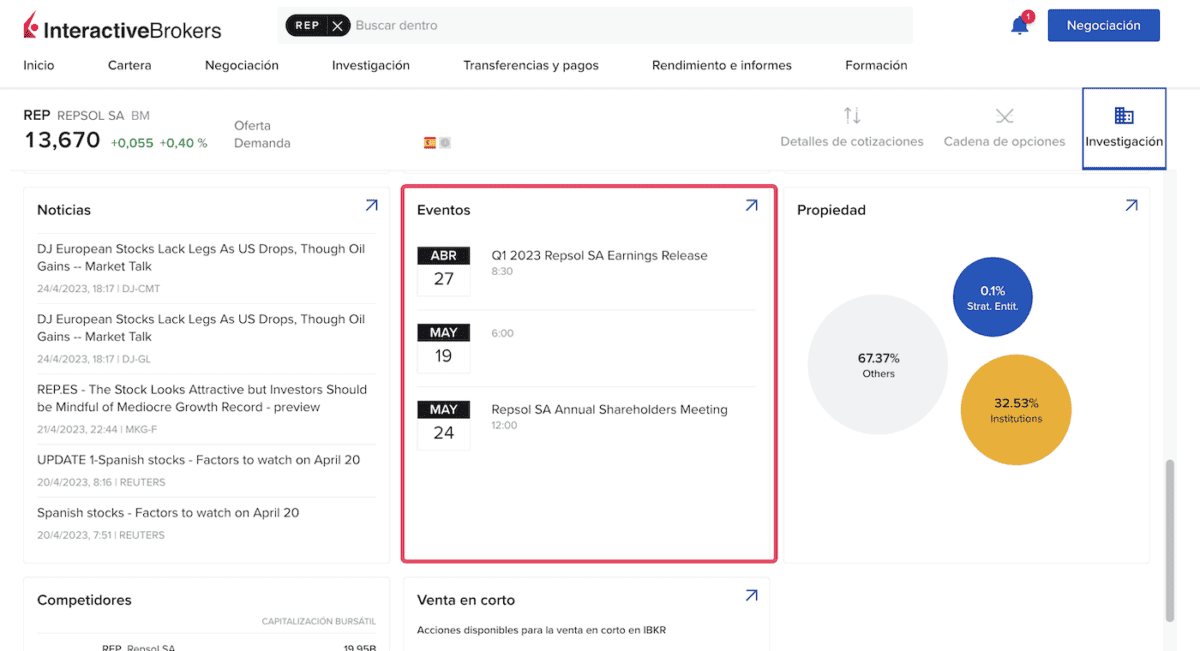Open Detalles de cotizaciones arrows icon
The height and width of the screenshot is (651, 1200).
coord(852,116)
